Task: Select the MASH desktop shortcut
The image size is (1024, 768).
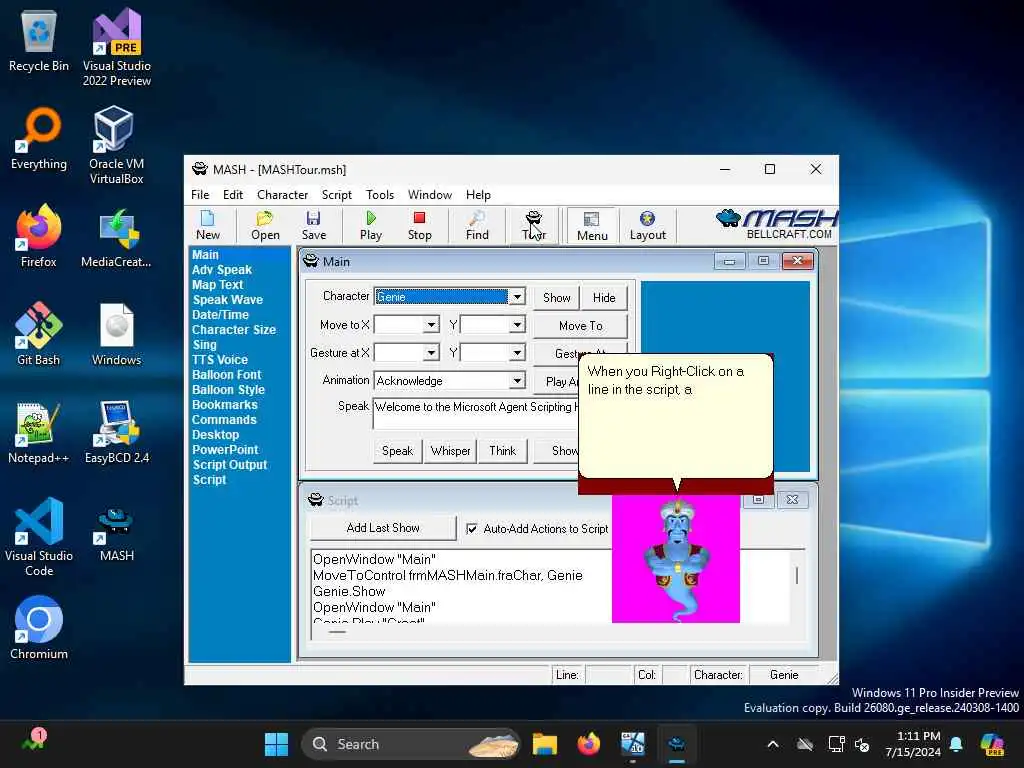Action: tap(116, 534)
